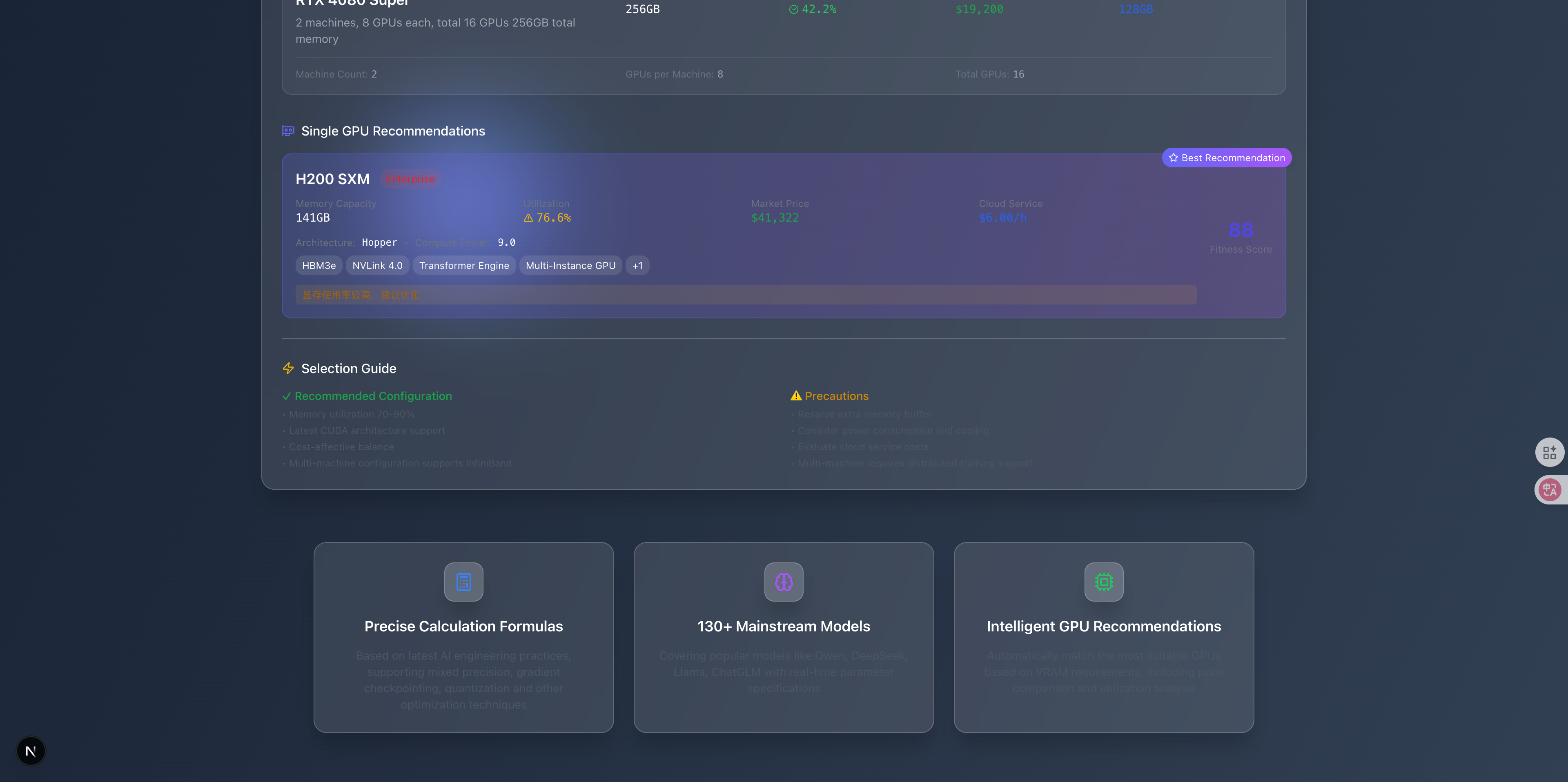
Task: Click the purple brain icon
Action: click(784, 582)
